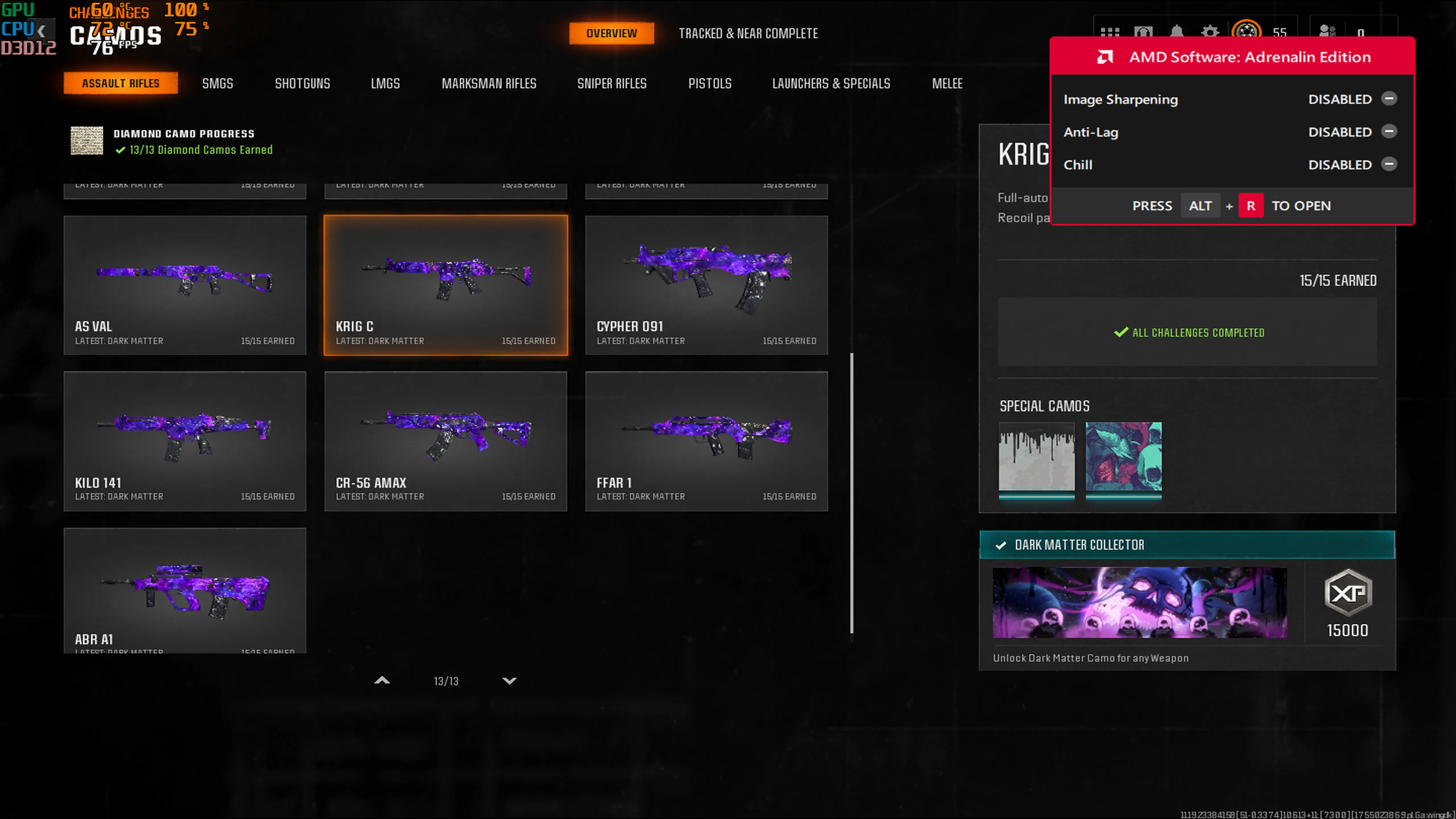Click the AMD logo in overlay header

(1105, 57)
